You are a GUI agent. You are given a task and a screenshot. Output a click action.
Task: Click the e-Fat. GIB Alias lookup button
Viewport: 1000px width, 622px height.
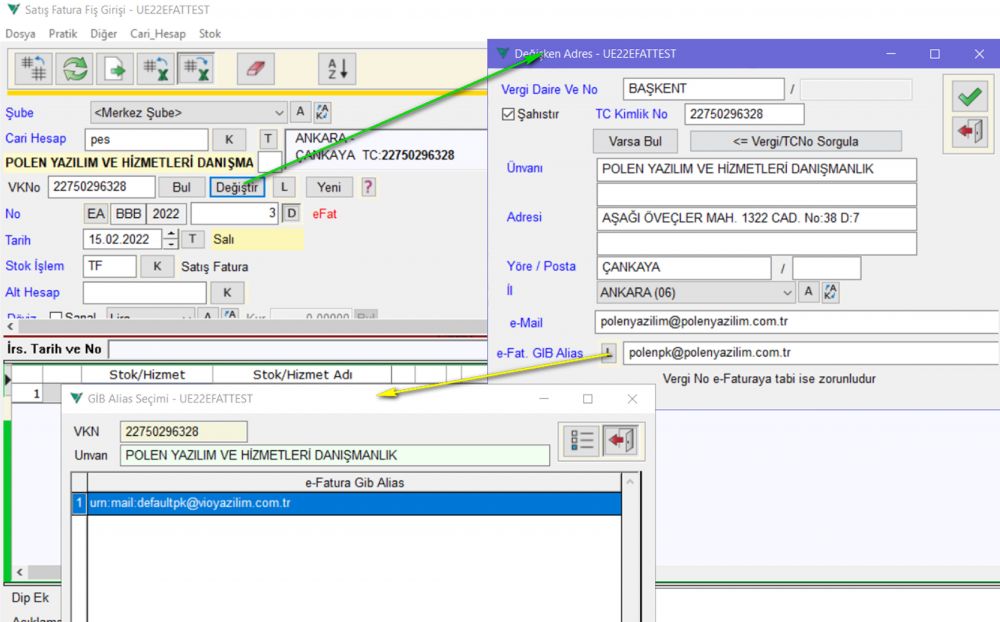609,352
